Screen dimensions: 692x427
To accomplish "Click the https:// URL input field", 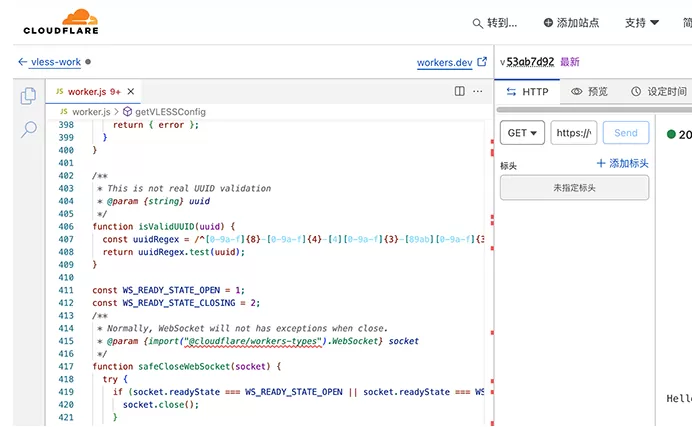I will tap(574, 133).
